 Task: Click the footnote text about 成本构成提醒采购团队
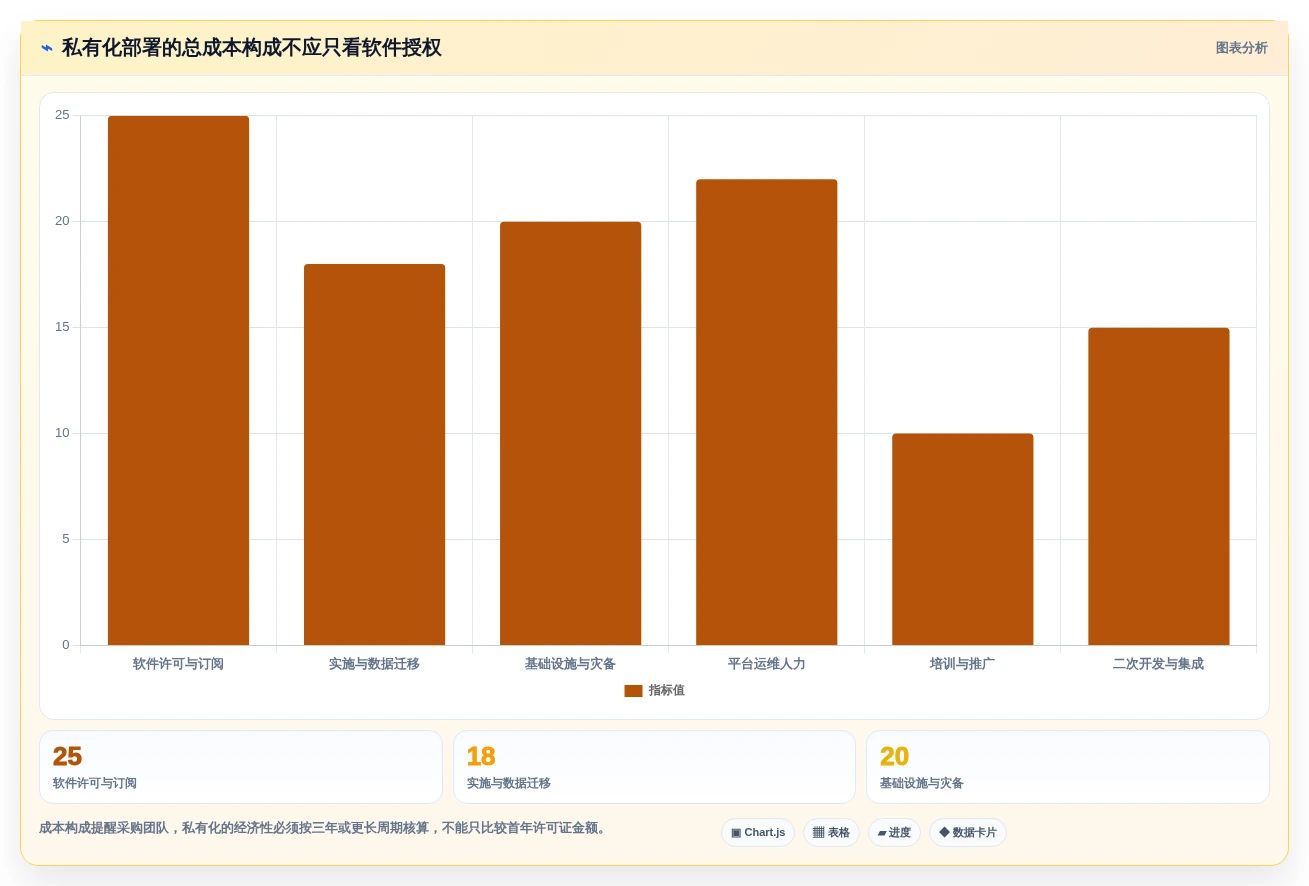(x=325, y=828)
